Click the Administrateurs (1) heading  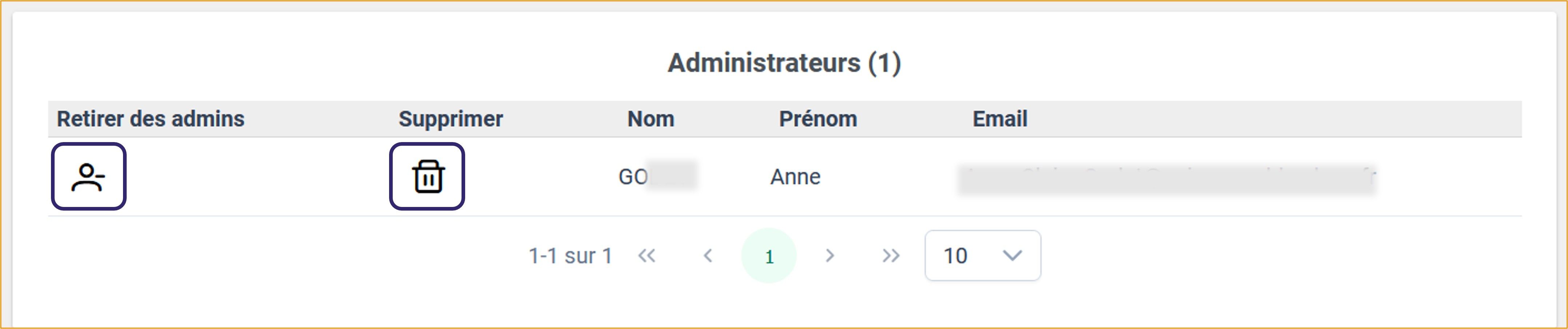coord(784,63)
